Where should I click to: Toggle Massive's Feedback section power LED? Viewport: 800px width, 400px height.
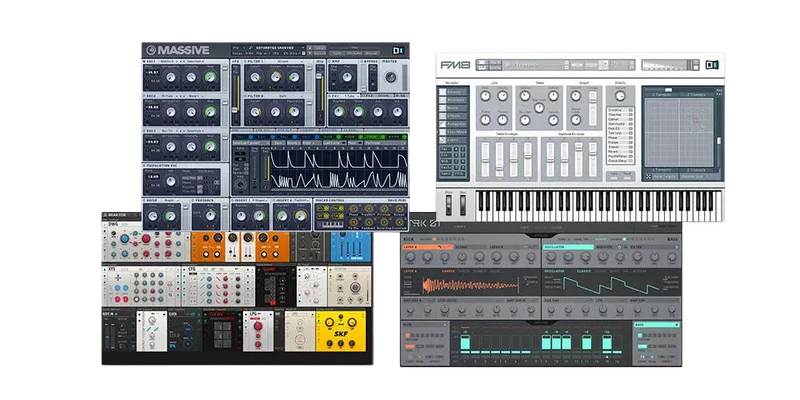[192, 201]
